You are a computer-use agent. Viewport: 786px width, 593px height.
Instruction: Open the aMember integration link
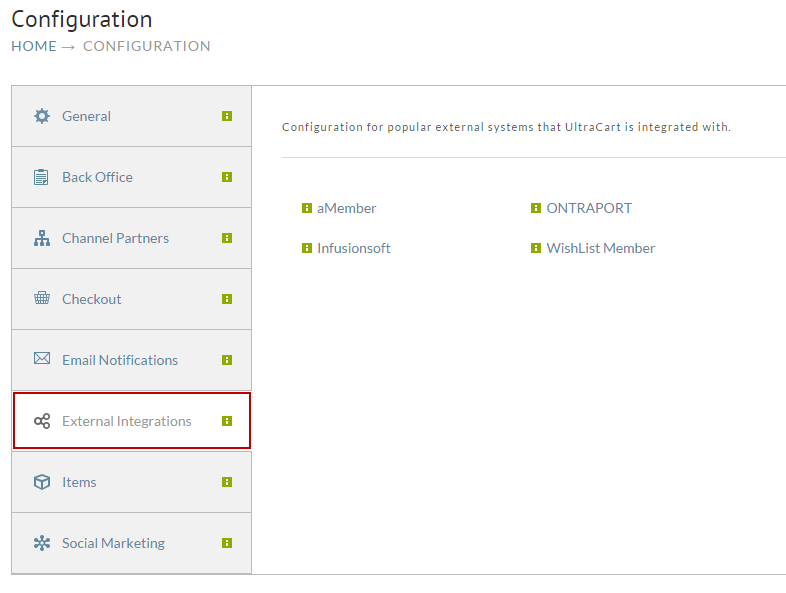point(346,208)
